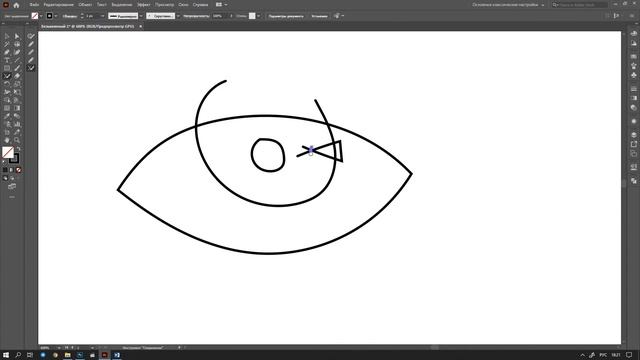640x360 pixels.
Task: Open the workspace switcher dropdown
Action: [x=509, y=5]
